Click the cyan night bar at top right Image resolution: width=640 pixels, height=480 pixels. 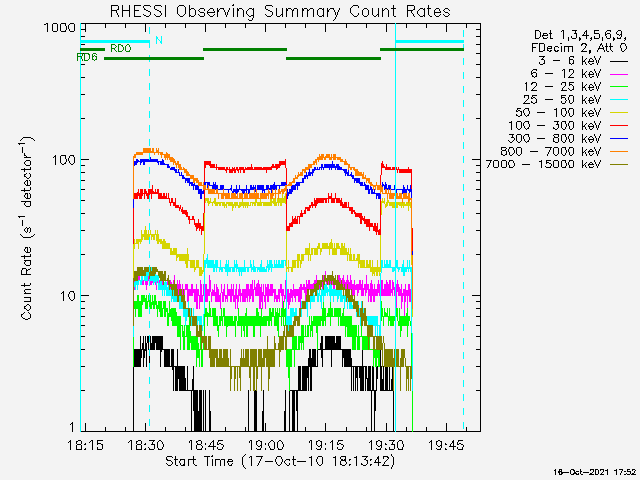(x=429, y=41)
